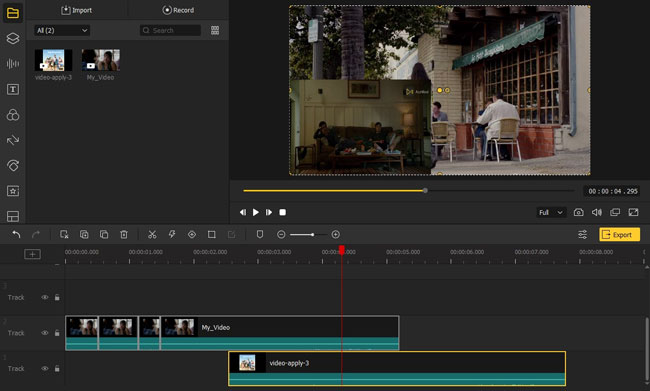Image resolution: width=650 pixels, height=391 pixels.
Task: Hide the video-apply-3 track with eye icon
Action: pyautogui.click(x=45, y=369)
